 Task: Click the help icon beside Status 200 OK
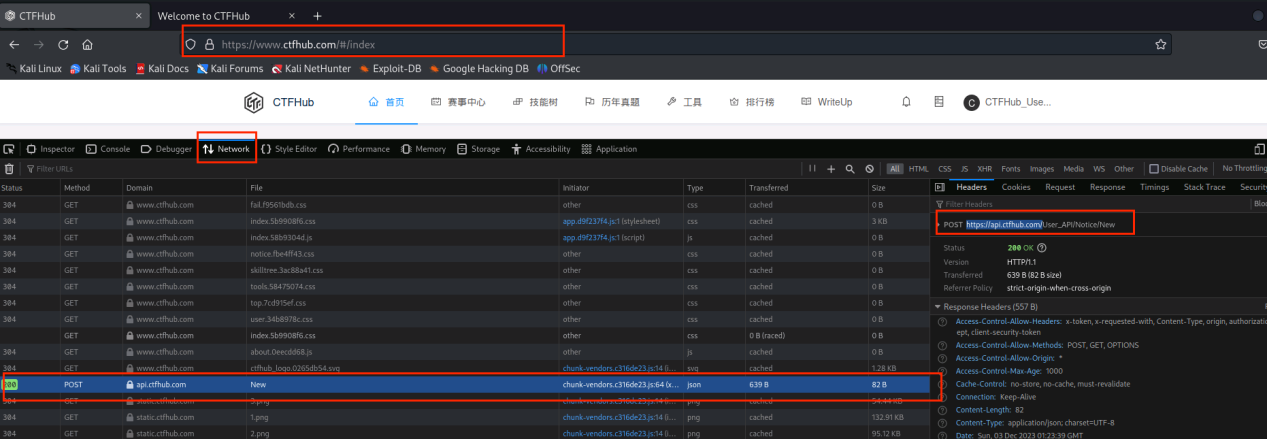[x=1041, y=247]
